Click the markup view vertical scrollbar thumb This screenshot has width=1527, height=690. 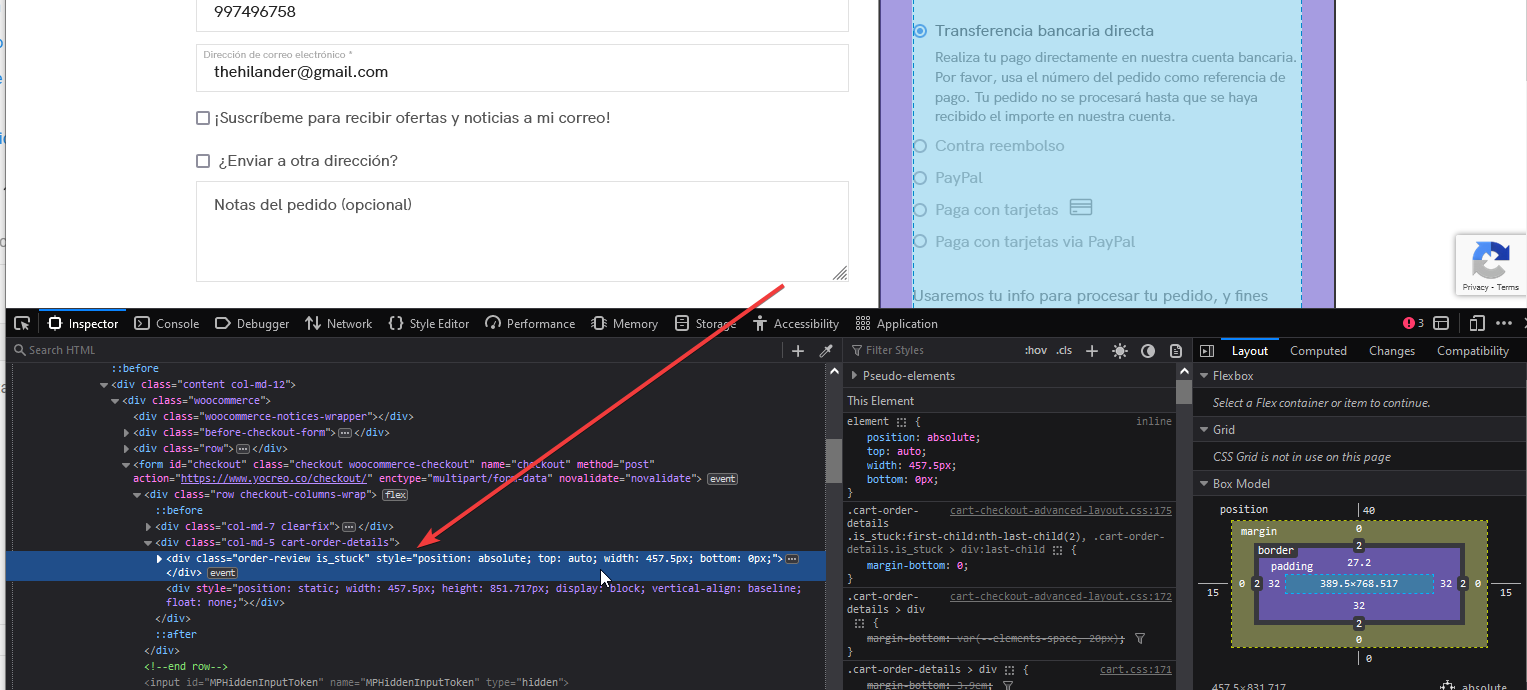click(833, 461)
